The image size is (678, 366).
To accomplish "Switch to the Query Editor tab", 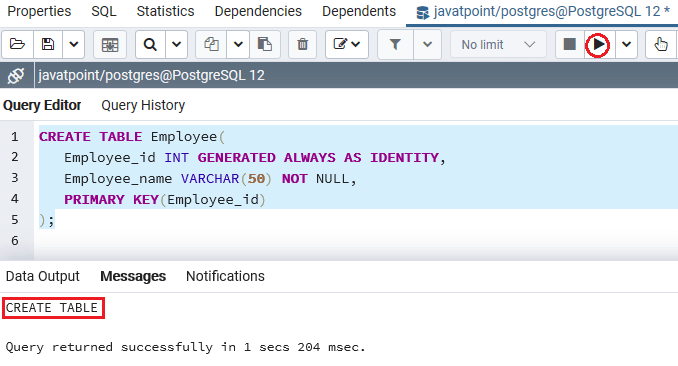I will 42,105.
